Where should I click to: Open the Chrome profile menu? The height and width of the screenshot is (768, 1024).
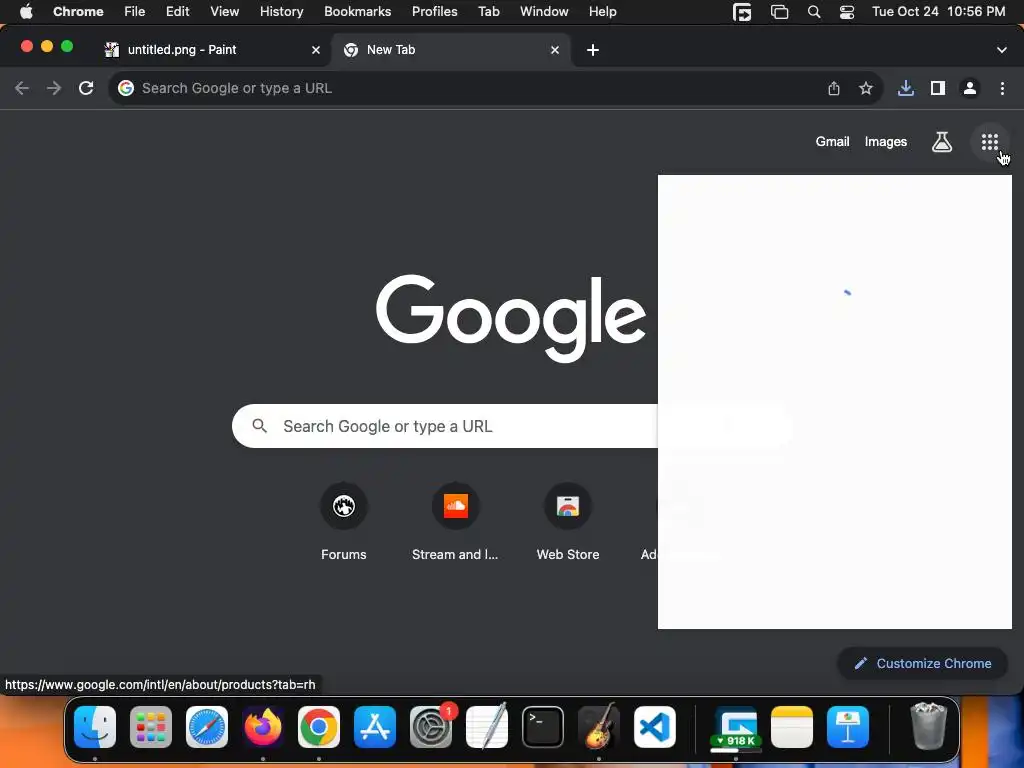point(970,88)
